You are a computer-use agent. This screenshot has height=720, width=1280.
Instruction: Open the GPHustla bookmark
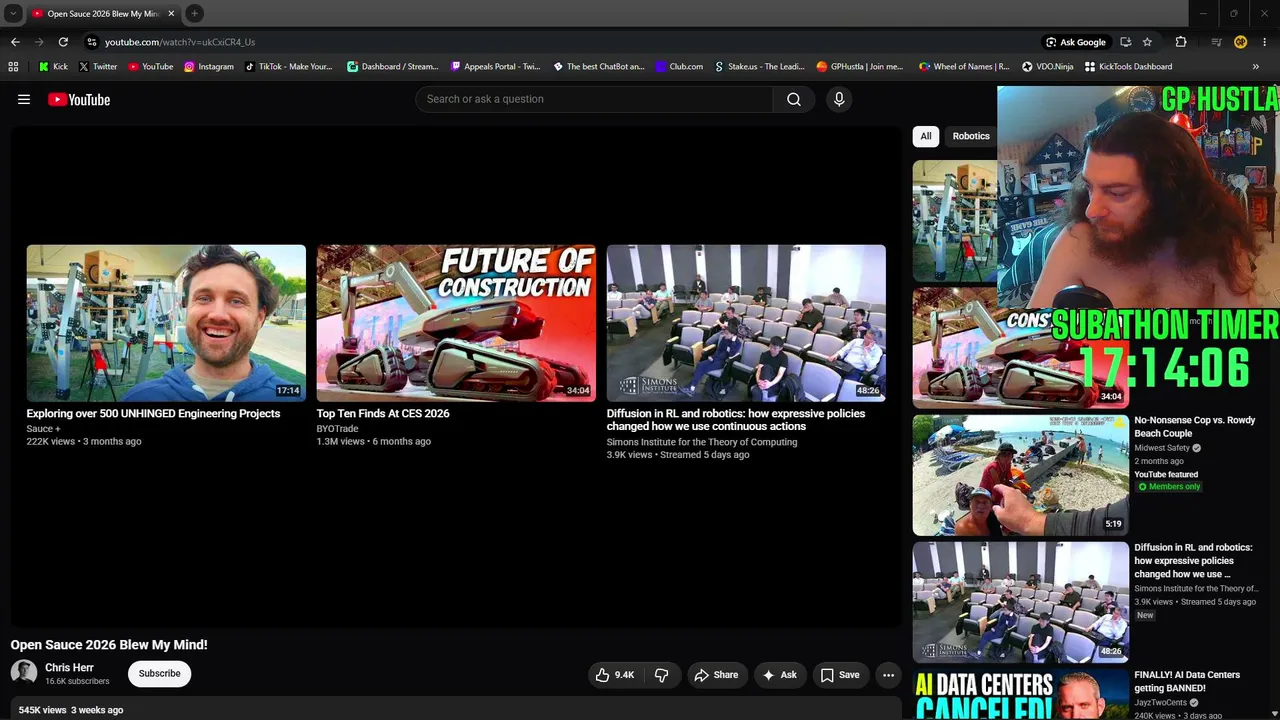pyautogui.click(x=859, y=67)
